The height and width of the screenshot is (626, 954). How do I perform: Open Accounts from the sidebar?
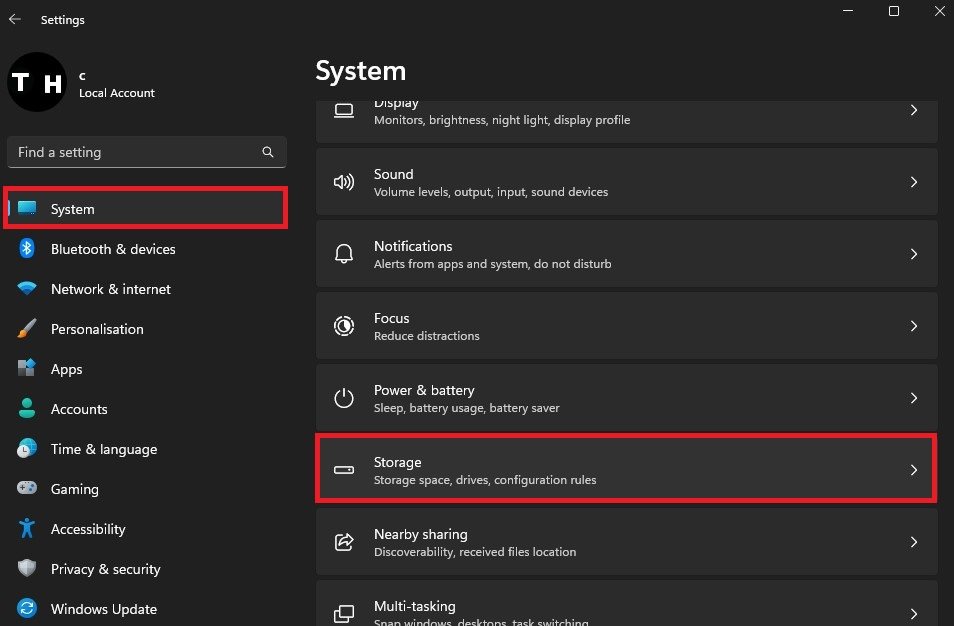point(79,409)
